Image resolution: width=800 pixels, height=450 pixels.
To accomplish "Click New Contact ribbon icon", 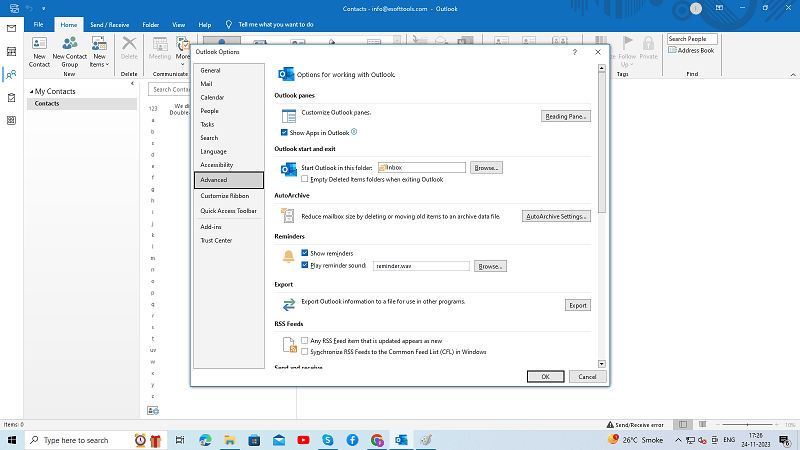I will pyautogui.click(x=39, y=52).
